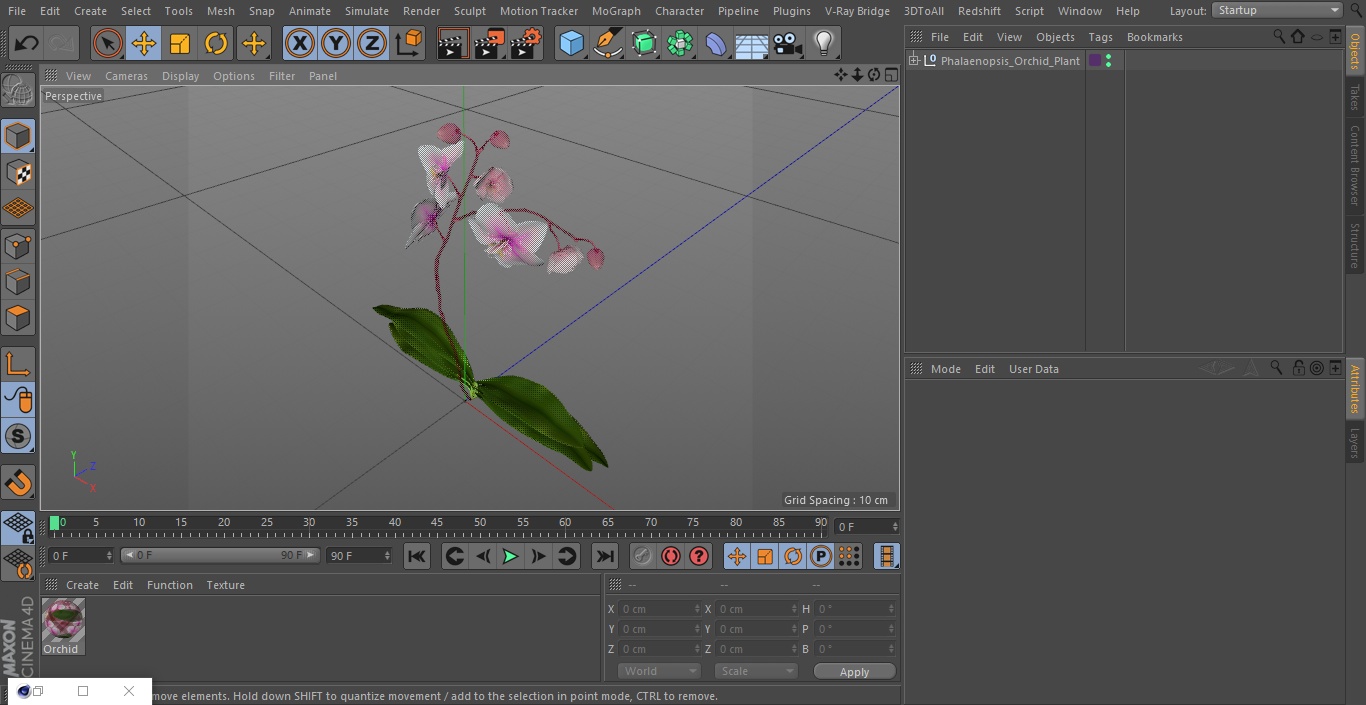Toggle object visibility dots for orchid
The height and width of the screenshot is (705, 1366).
[1108, 61]
